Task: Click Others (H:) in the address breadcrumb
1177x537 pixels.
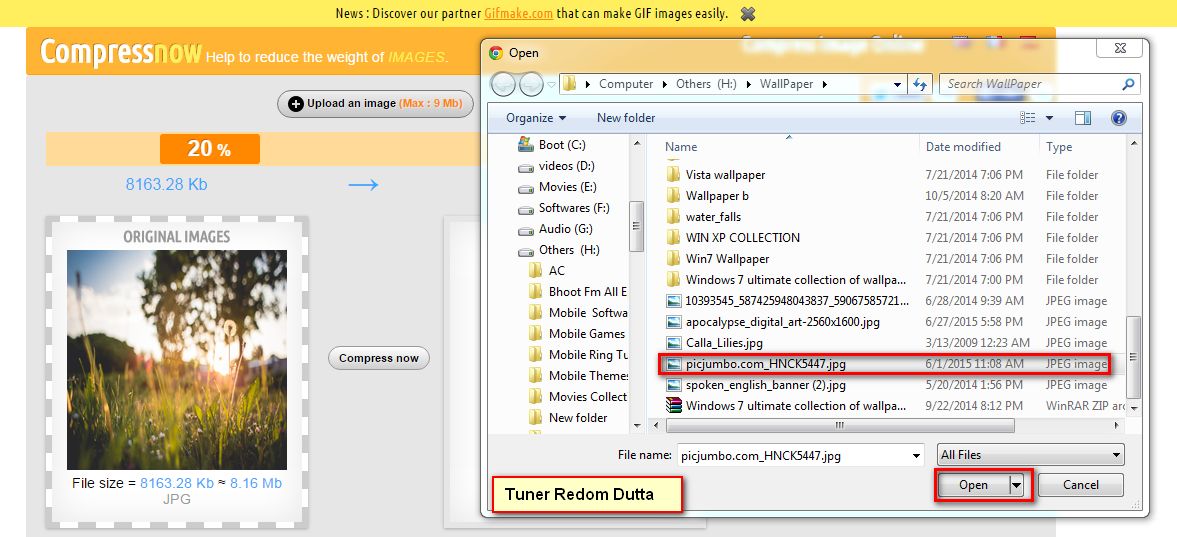Action: 706,84
